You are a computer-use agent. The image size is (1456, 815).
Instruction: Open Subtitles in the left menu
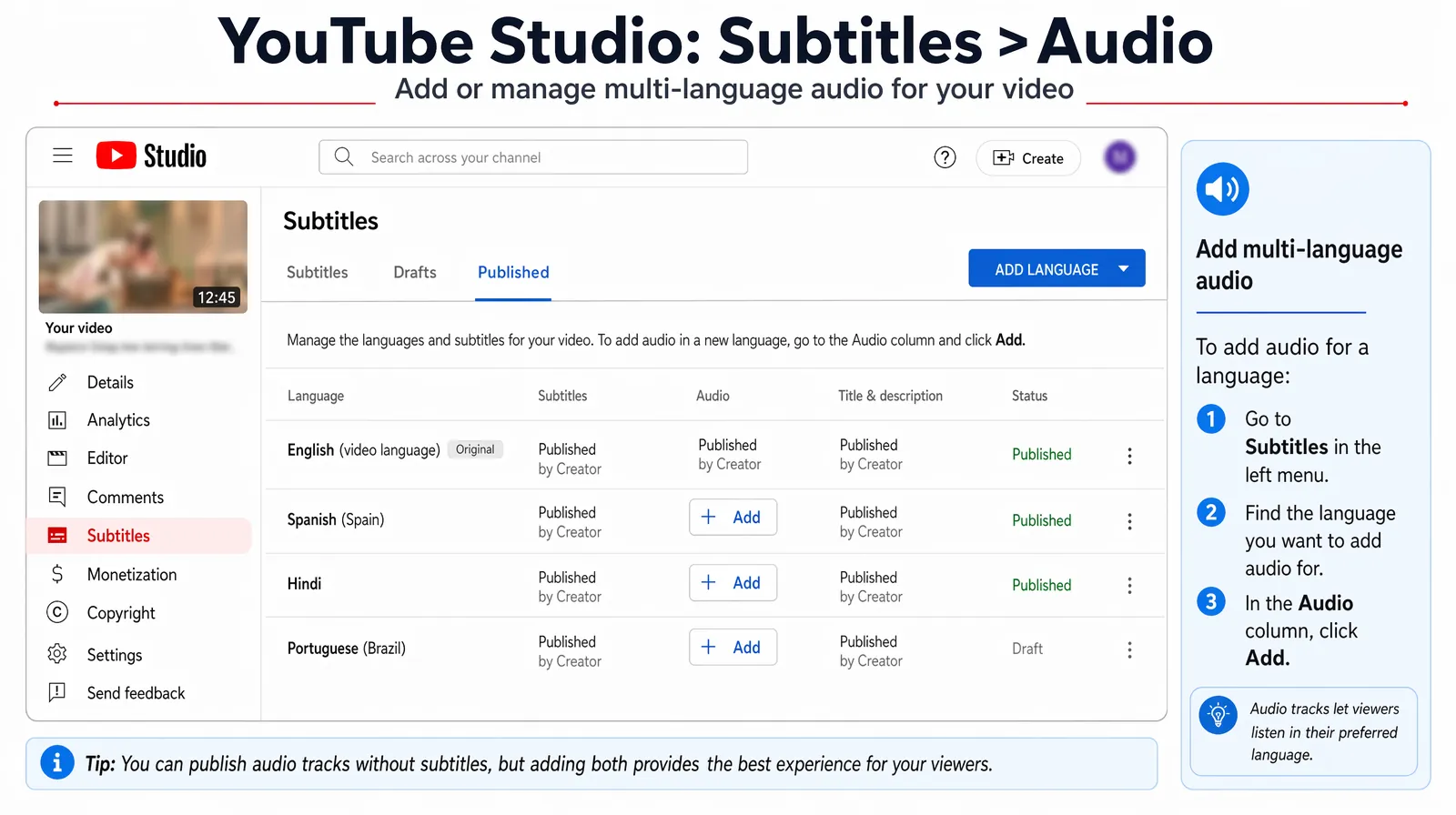tap(139, 536)
